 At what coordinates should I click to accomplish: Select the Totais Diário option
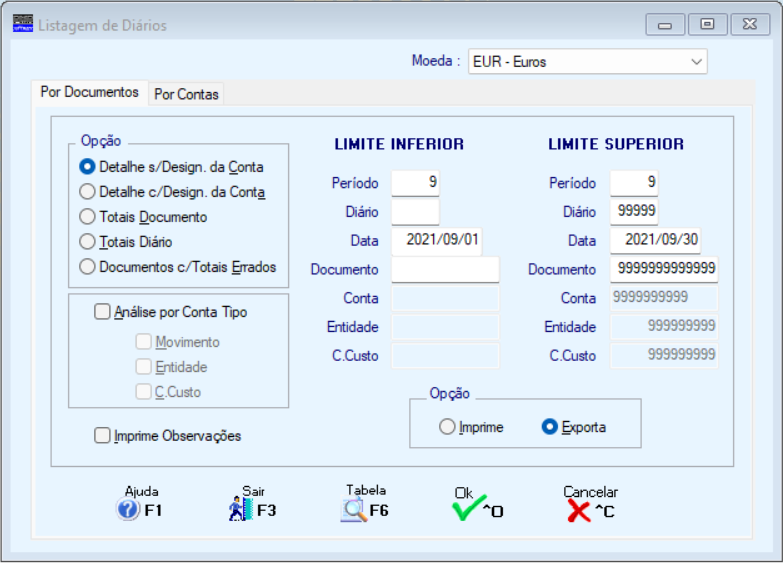click(x=88, y=242)
